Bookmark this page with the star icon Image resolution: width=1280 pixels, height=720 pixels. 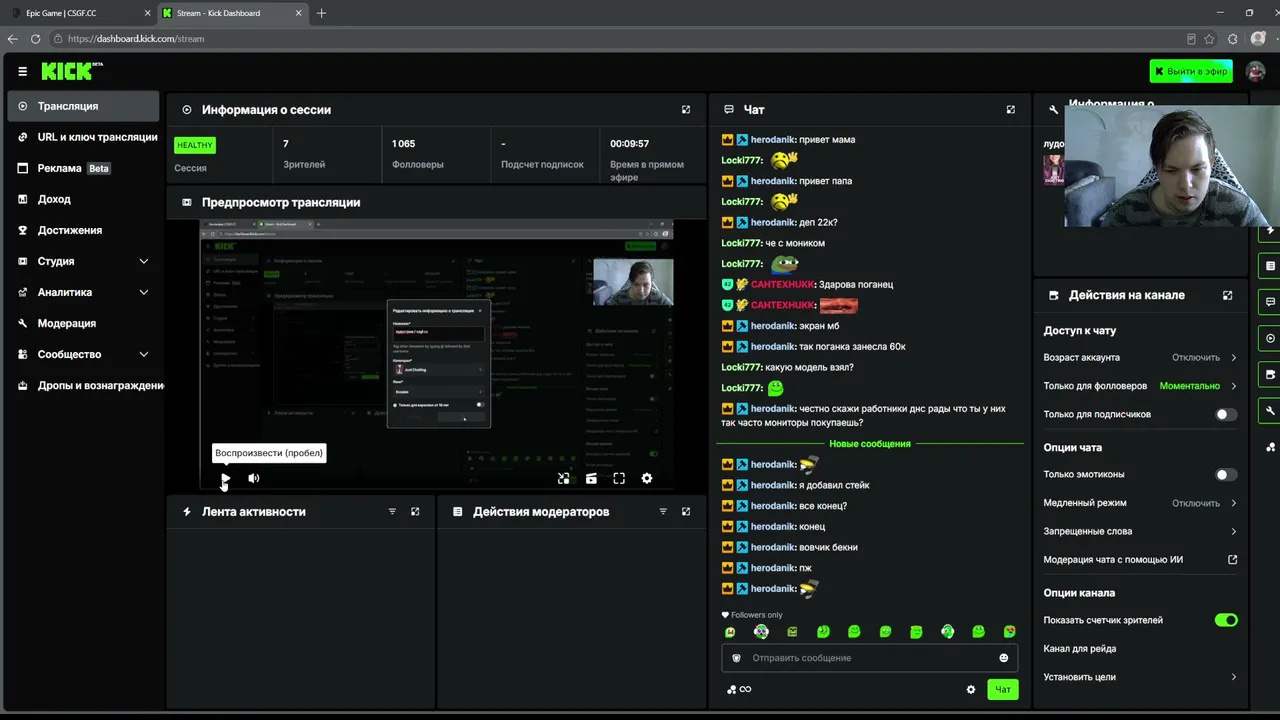point(1209,39)
